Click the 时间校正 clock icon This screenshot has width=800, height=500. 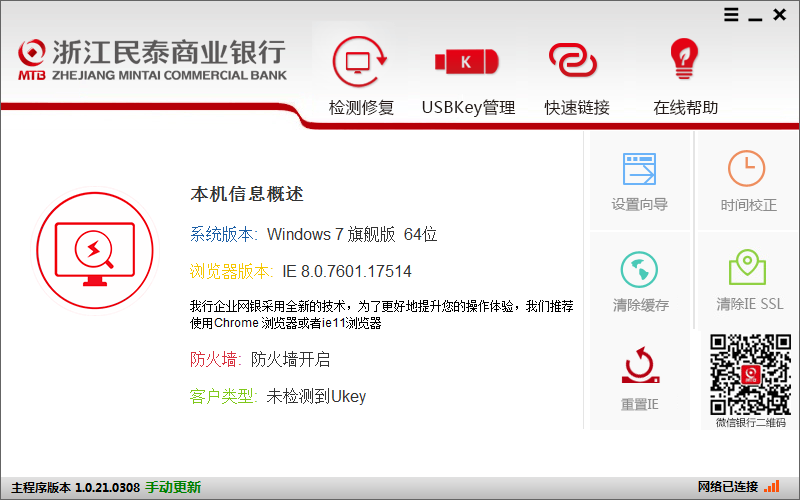click(746, 168)
